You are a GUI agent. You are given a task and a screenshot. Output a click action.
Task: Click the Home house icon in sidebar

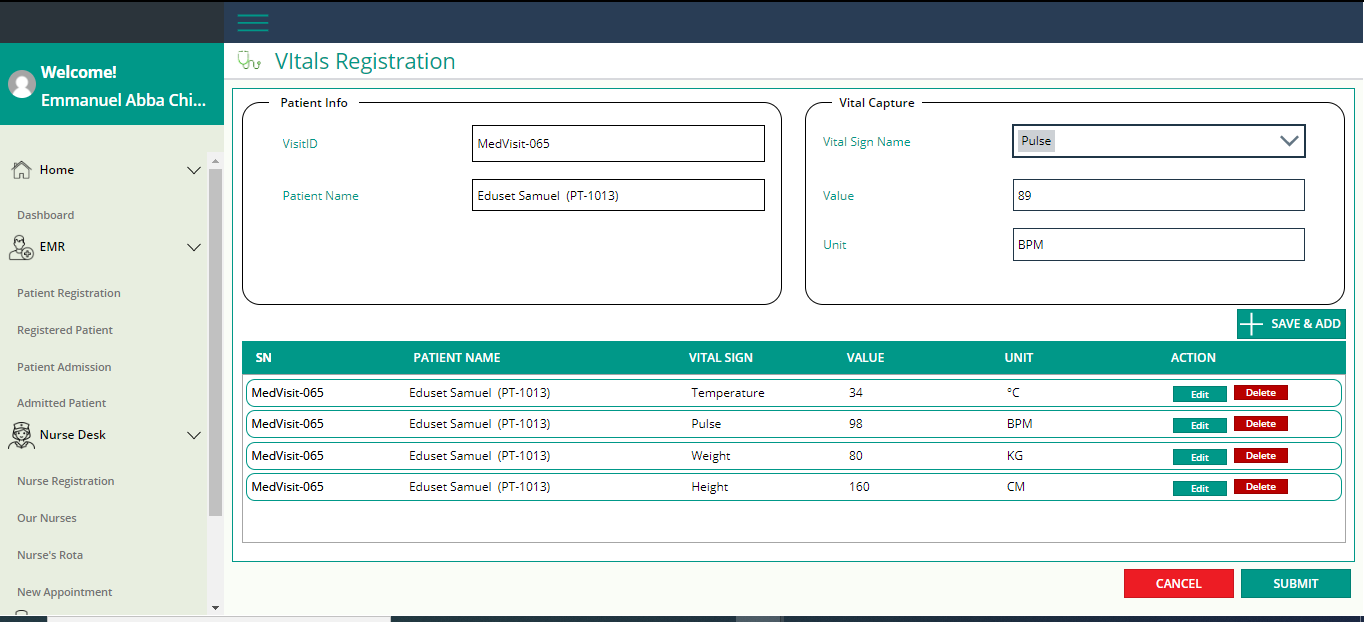[x=21, y=170]
